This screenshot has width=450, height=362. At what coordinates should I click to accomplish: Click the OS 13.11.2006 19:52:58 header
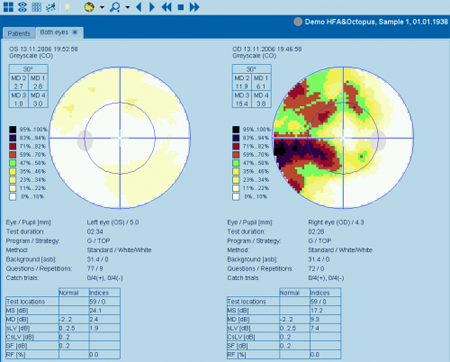click(x=44, y=49)
